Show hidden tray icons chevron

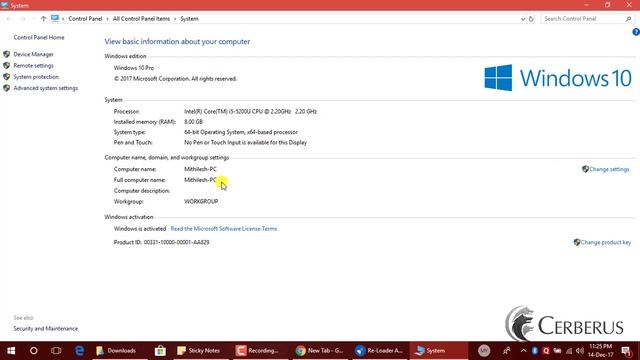524,351
